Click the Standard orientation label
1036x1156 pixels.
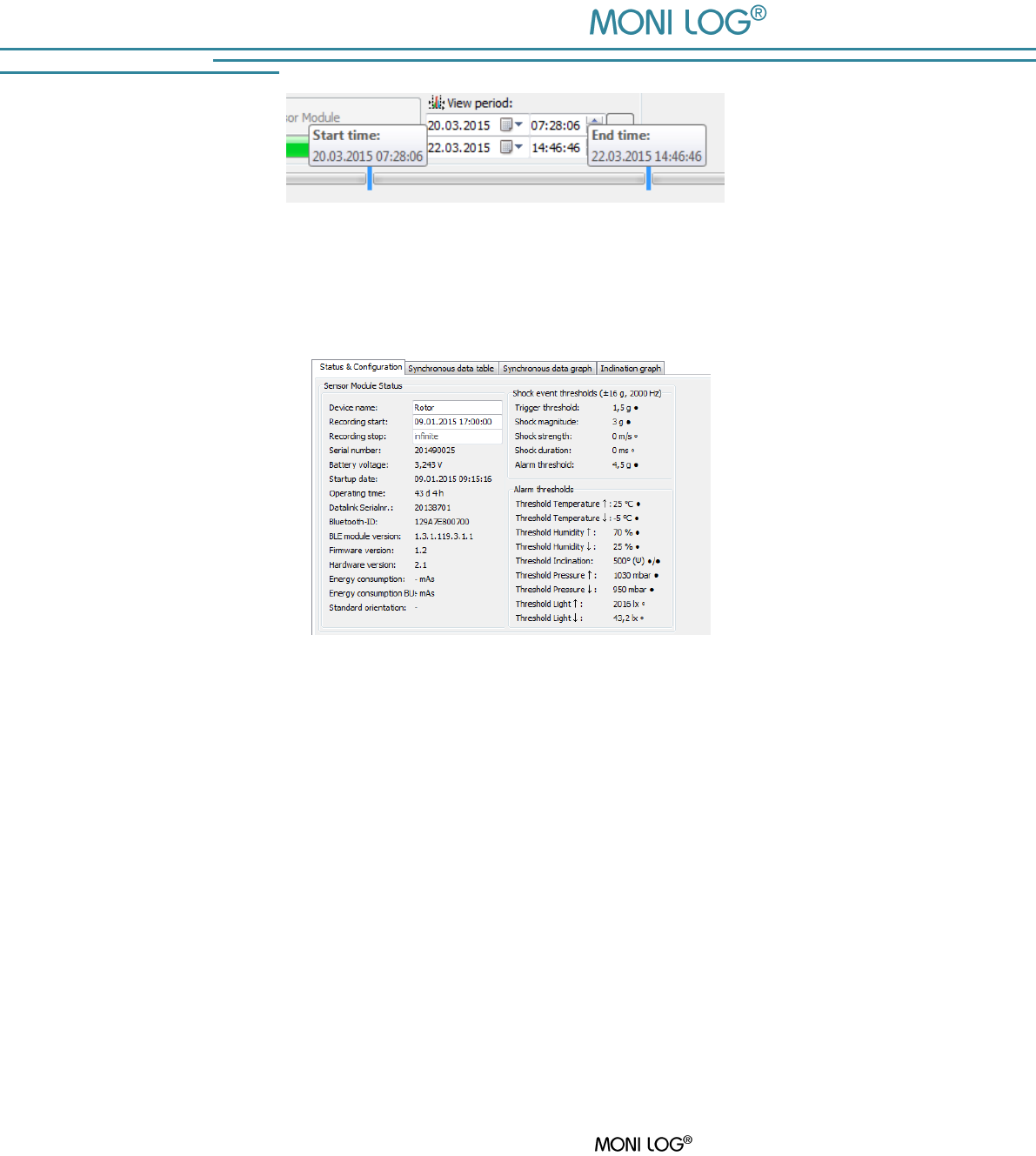point(367,608)
